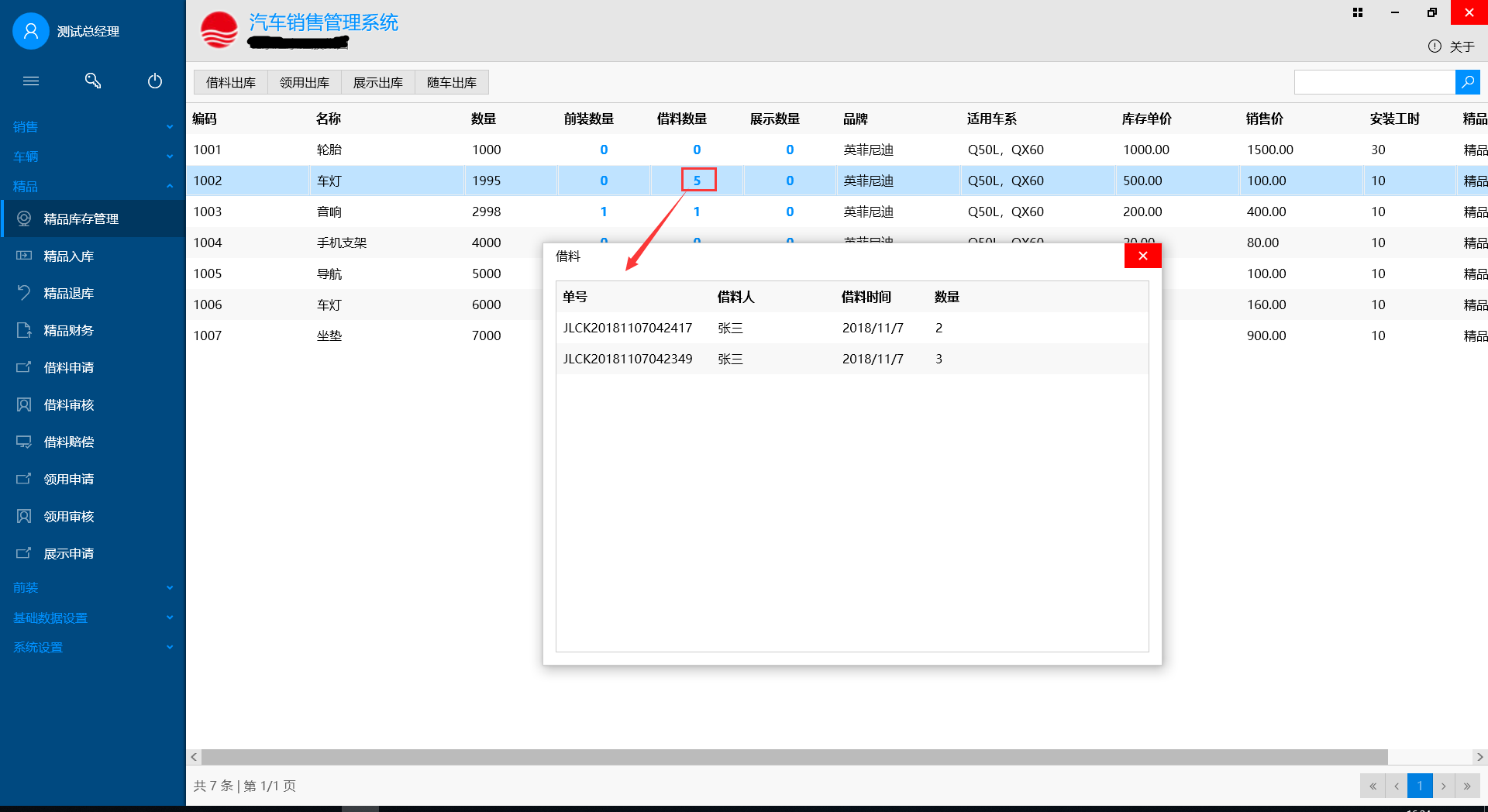This screenshot has width=1488, height=812.
Task: Click in the top-right search input field
Action: click(1374, 82)
